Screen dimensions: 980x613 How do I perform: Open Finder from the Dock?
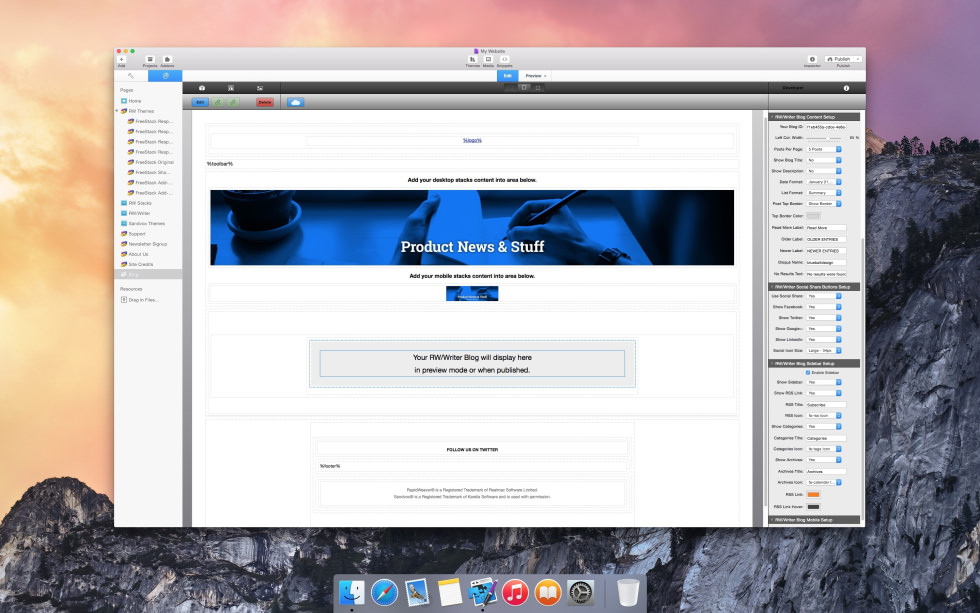[x=352, y=592]
